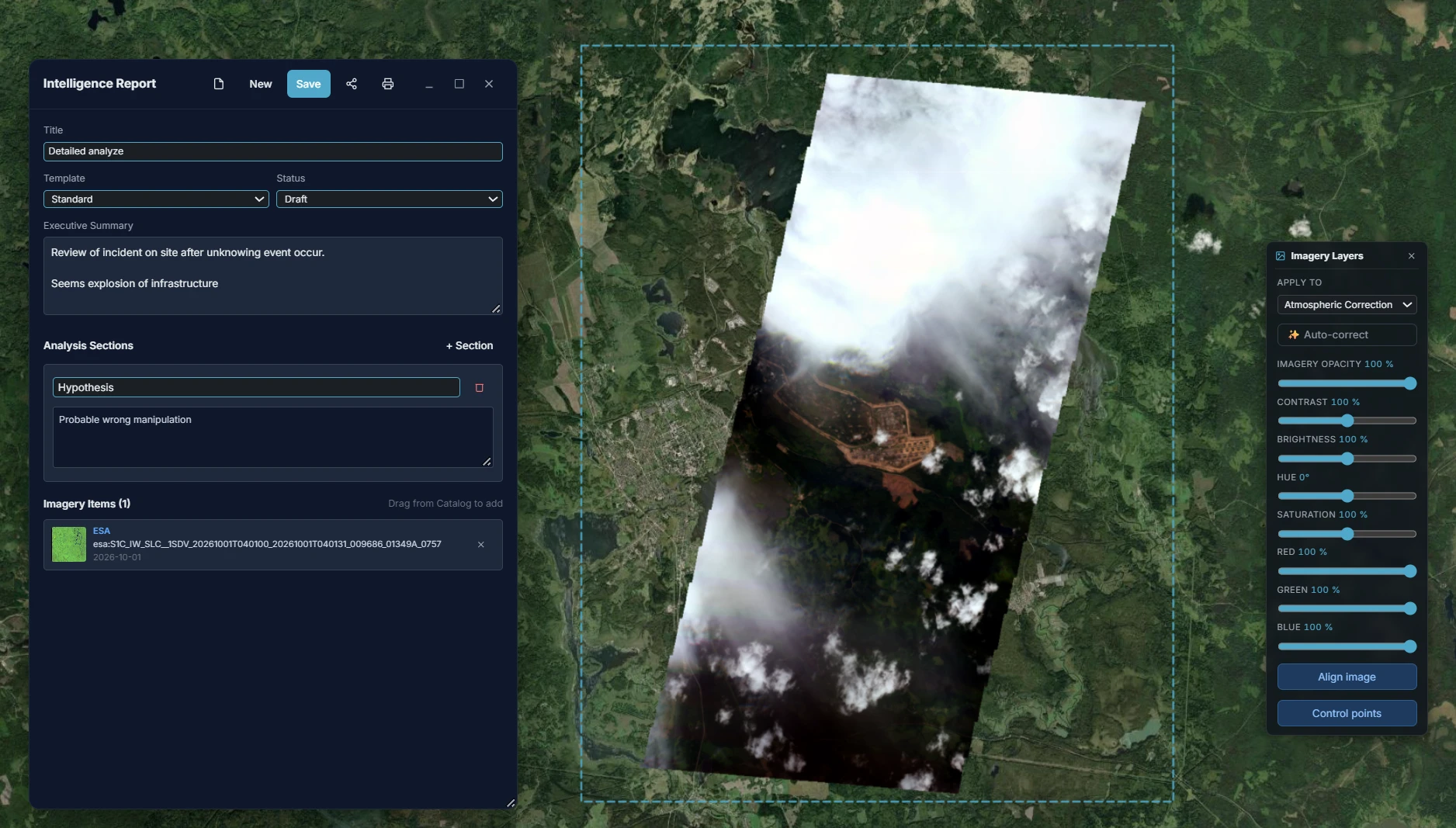
Task: Open Control points
Action: click(x=1347, y=713)
